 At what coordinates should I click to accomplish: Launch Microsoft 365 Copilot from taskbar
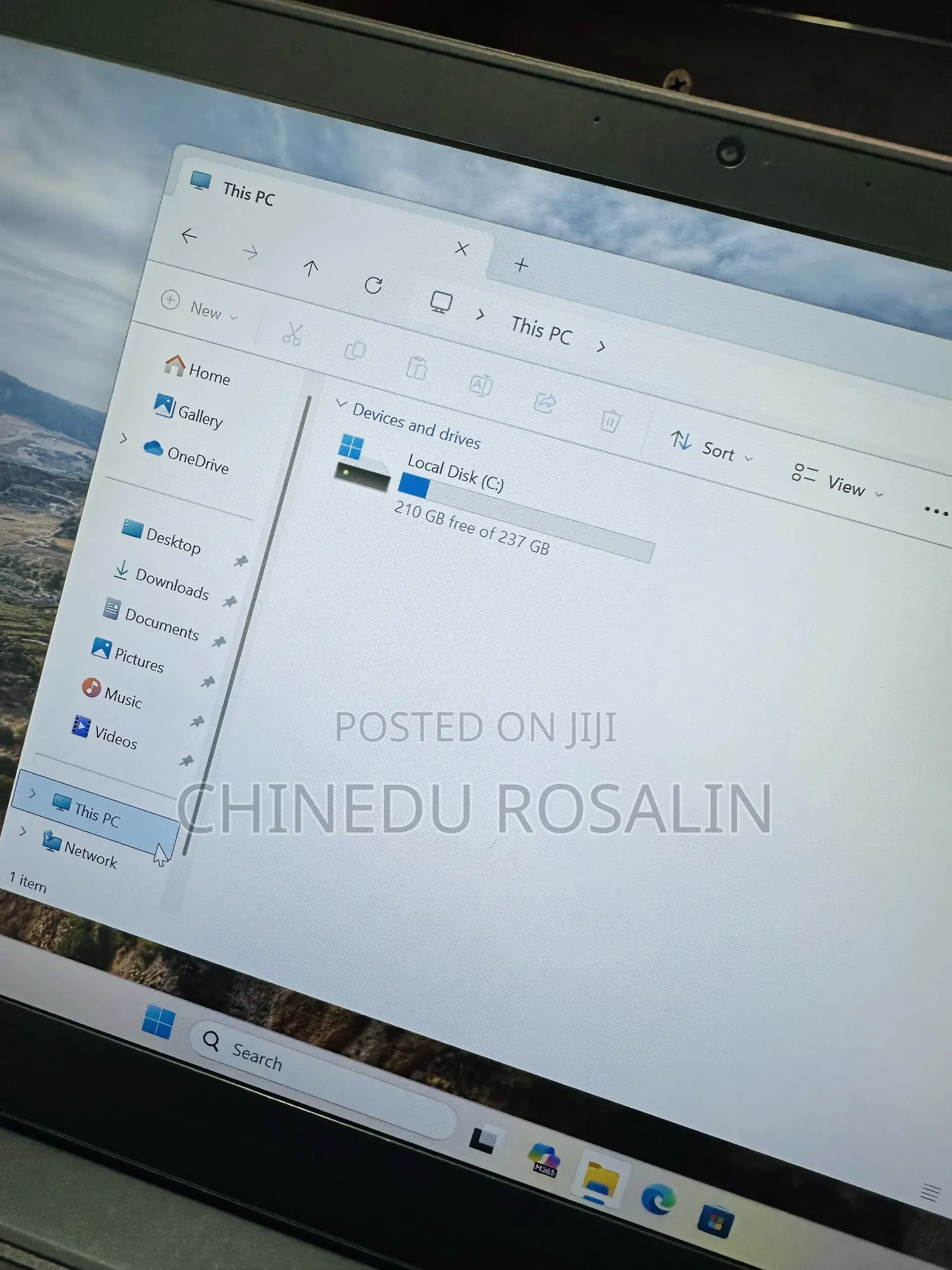(x=544, y=1160)
